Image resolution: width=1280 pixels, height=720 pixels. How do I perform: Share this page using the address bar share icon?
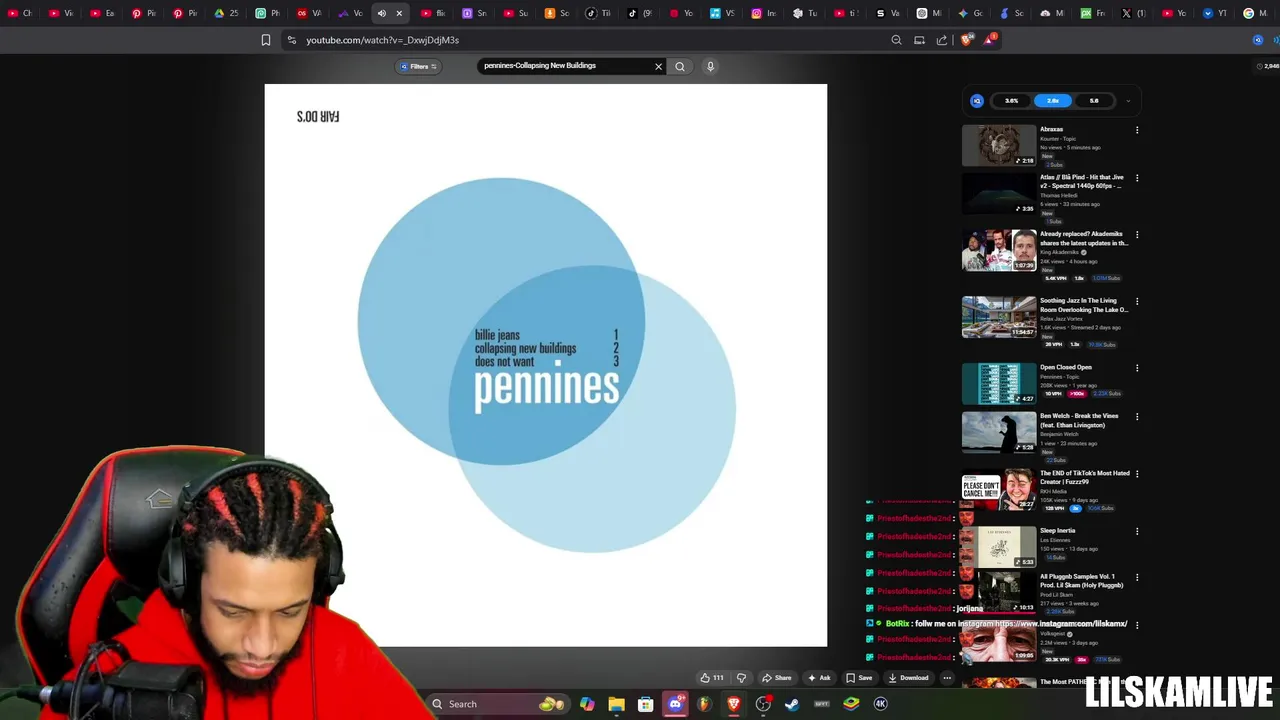pyautogui.click(x=942, y=40)
